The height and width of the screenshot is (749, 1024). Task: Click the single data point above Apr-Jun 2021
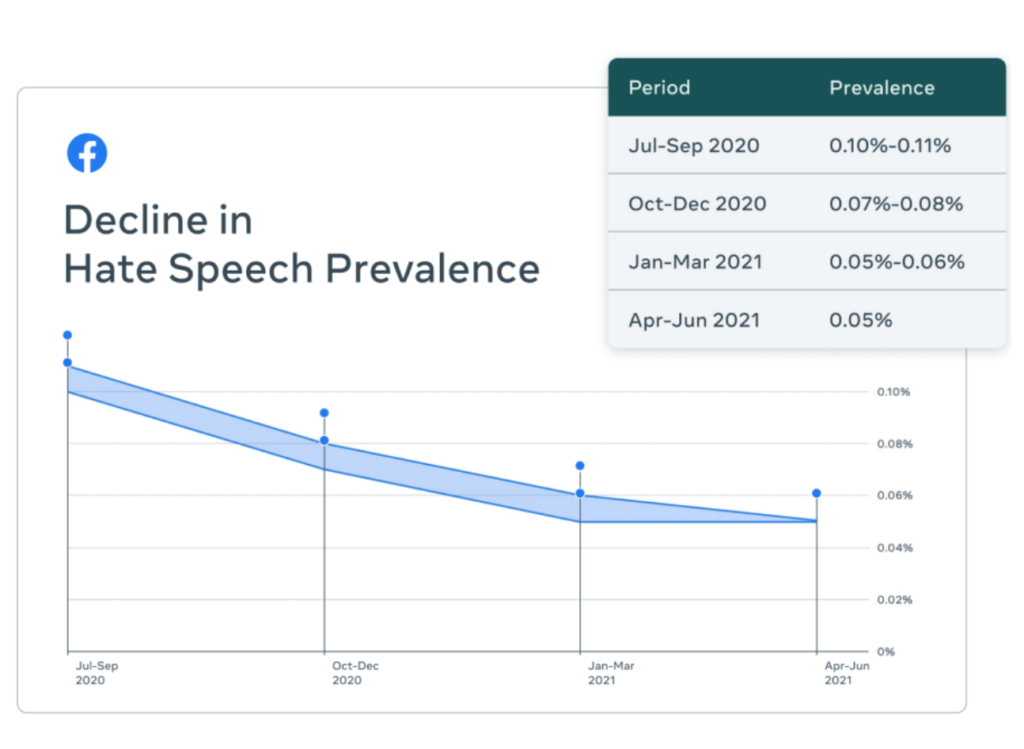tap(817, 493)
